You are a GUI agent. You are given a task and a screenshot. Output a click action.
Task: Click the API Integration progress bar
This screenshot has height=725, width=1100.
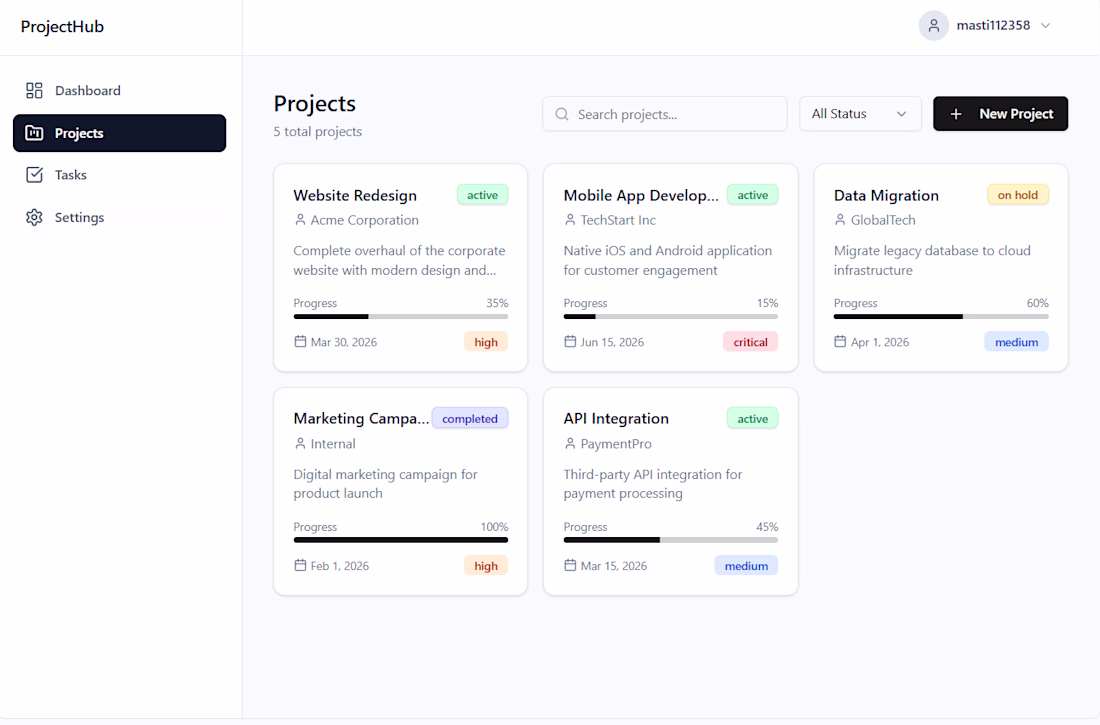tap(670, 540)
